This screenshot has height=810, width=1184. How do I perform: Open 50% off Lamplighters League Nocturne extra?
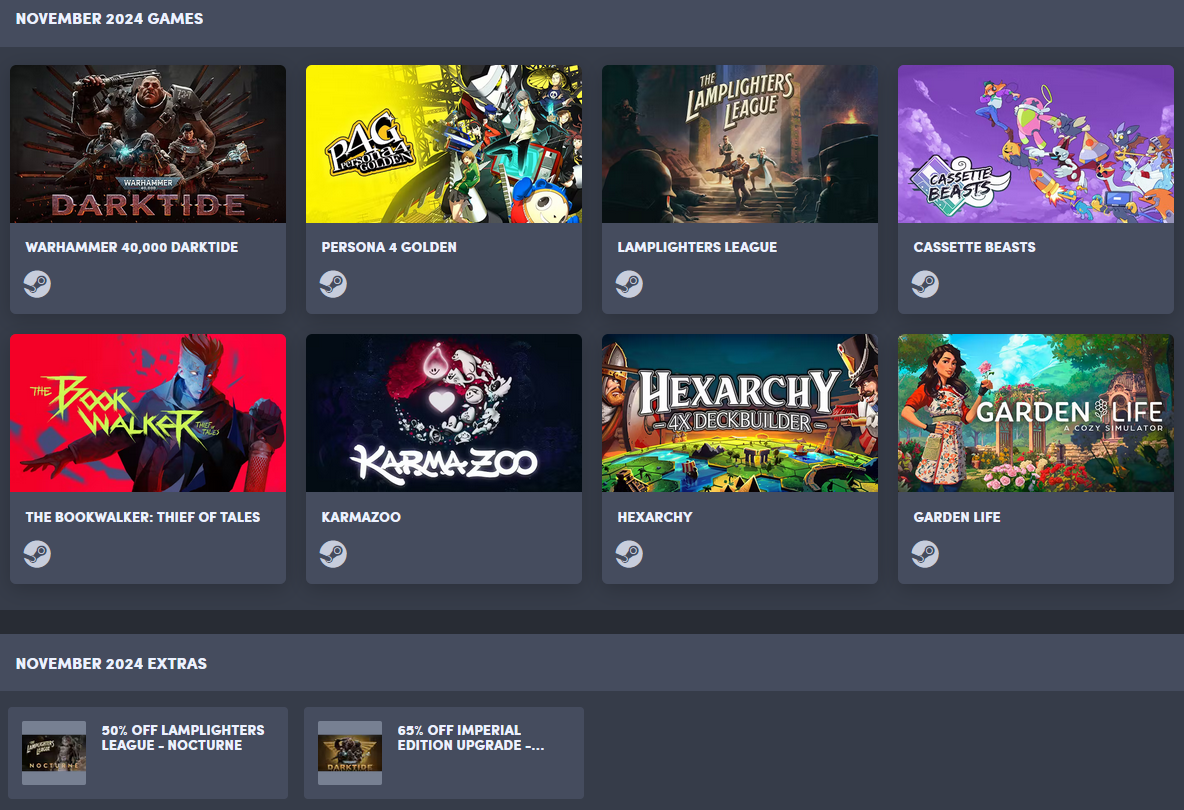click(x=148, y=753)
